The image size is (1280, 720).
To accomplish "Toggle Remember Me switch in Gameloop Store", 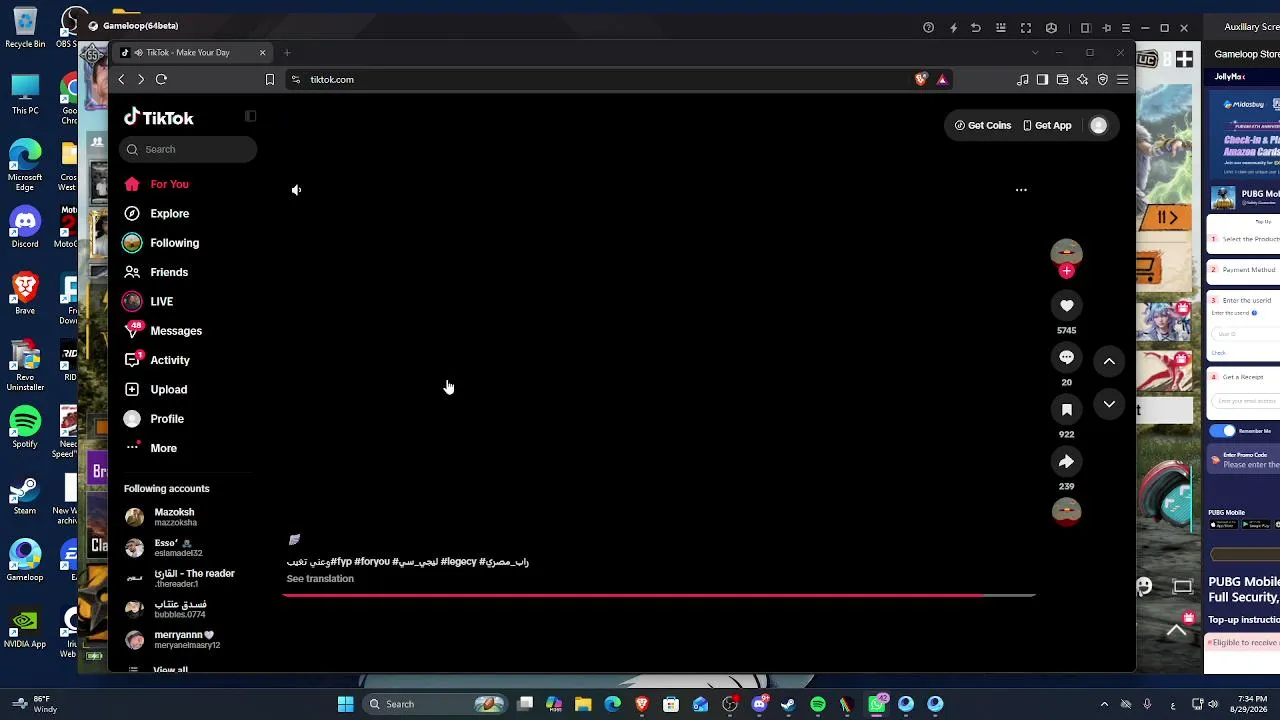I will [x=1222, y=431].
